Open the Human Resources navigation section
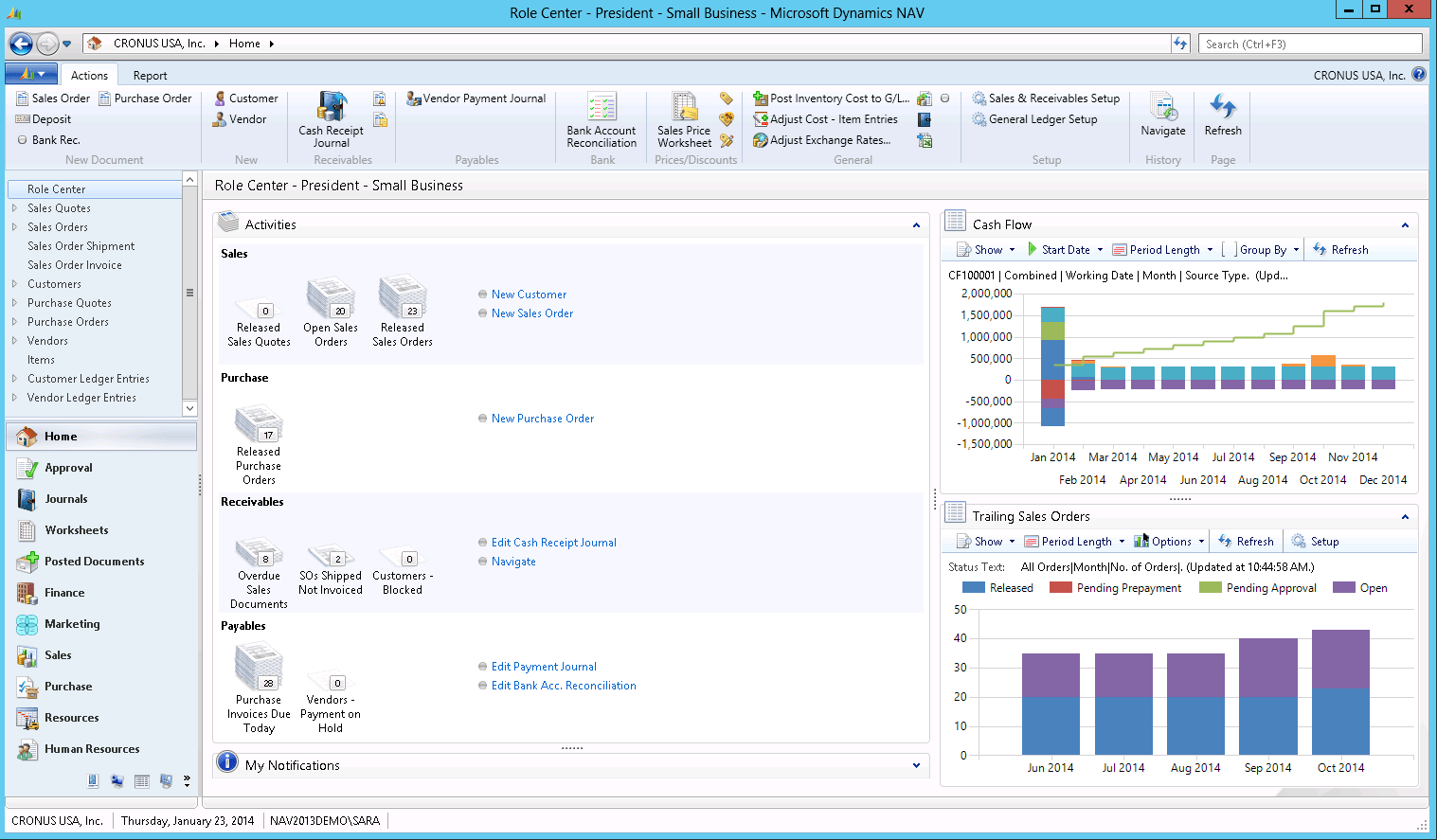The image size is (1437, 840). pyautogui.click(x=102, y=749)
